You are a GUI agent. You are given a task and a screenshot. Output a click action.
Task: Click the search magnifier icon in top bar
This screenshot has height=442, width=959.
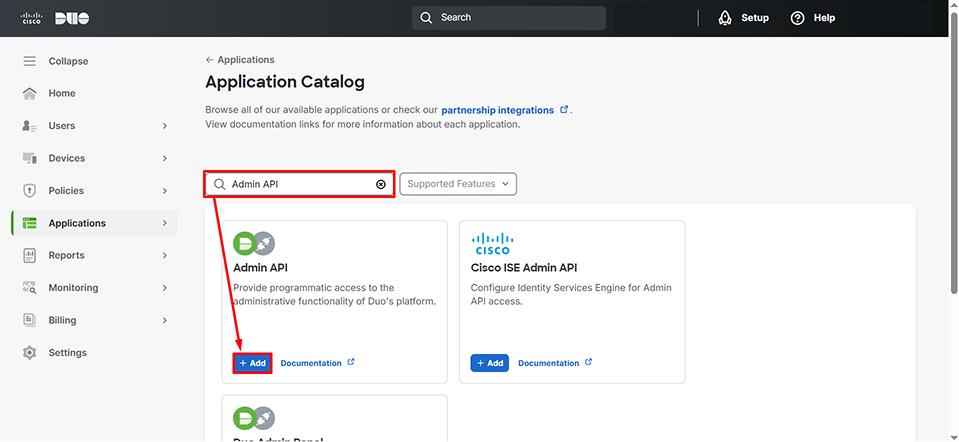click(x=426, y=18)
